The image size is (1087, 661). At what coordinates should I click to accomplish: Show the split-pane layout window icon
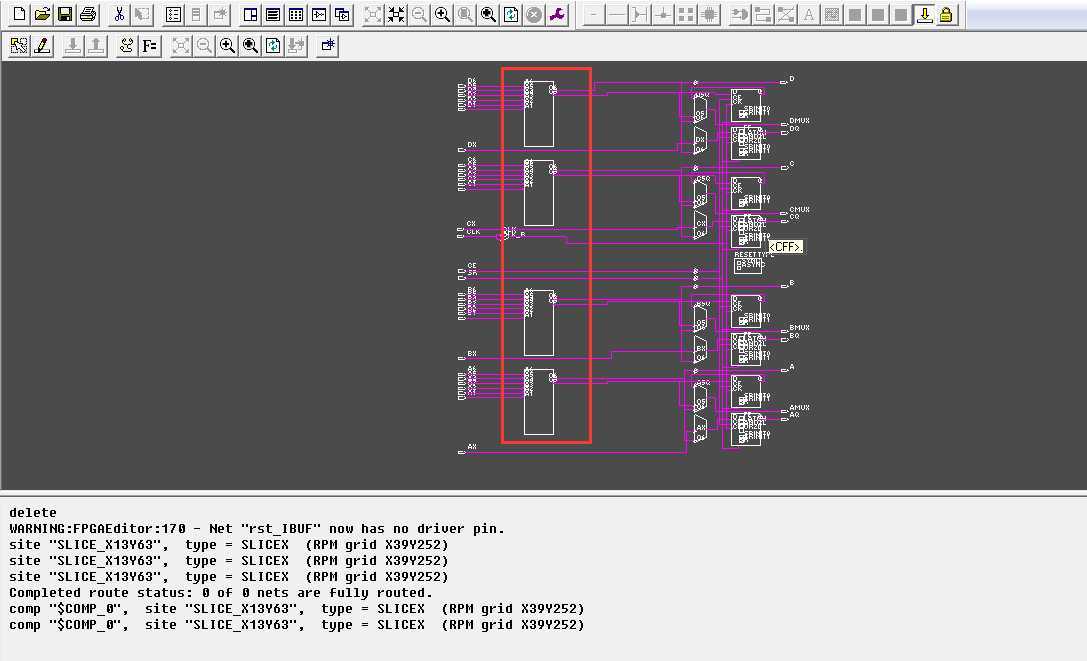pos(250,14)
